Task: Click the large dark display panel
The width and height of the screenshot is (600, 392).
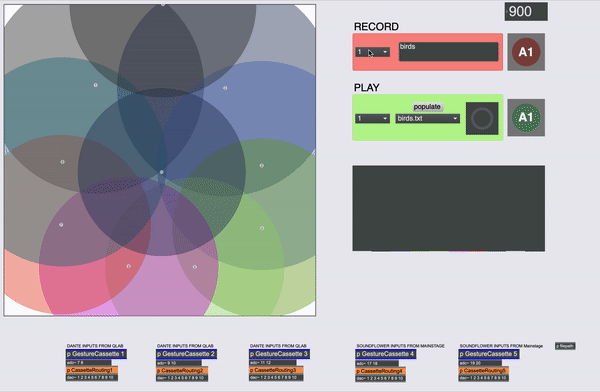Action: 448,208
